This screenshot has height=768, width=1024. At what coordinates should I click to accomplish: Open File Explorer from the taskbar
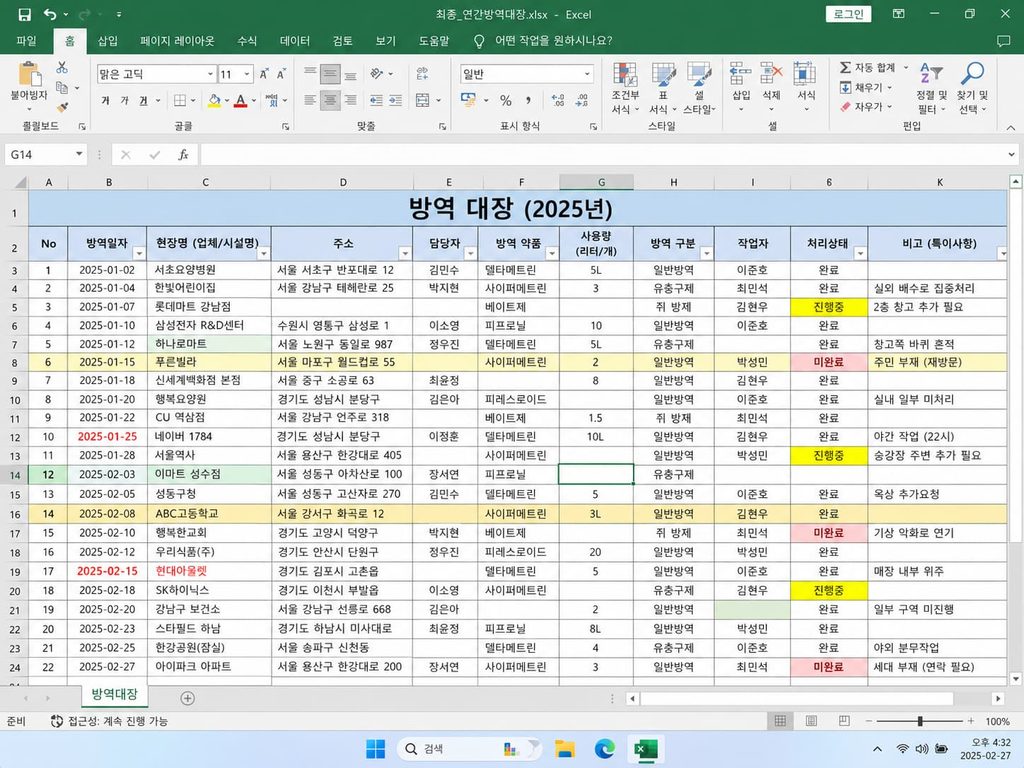point(565,748)
